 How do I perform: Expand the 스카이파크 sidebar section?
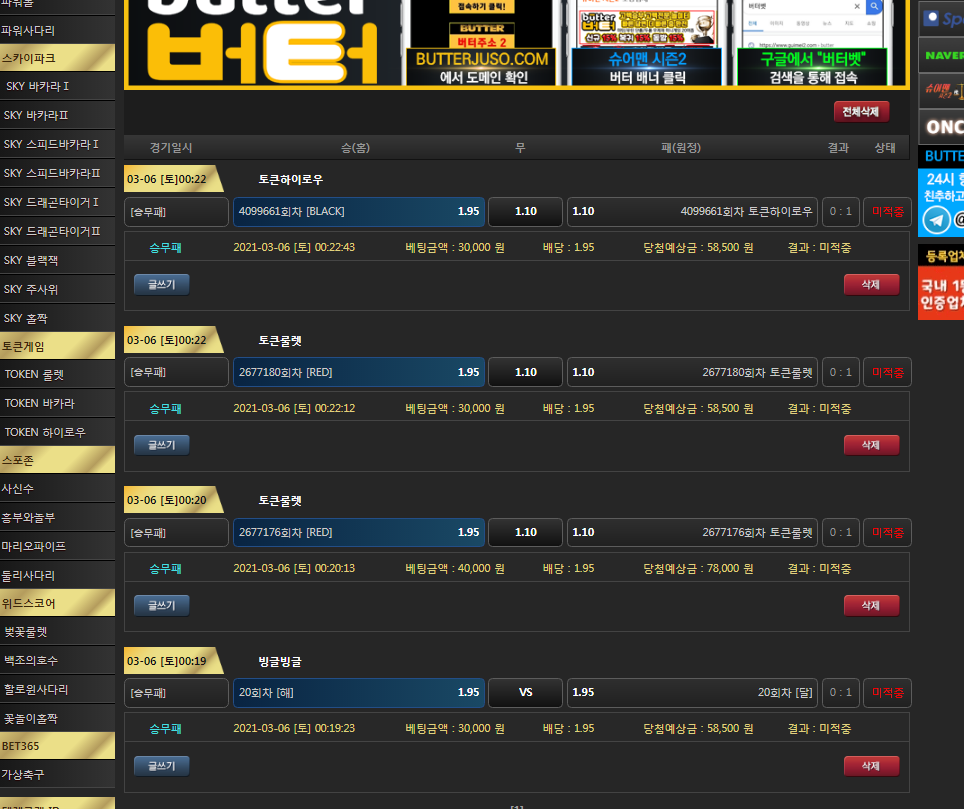[57, 59]
